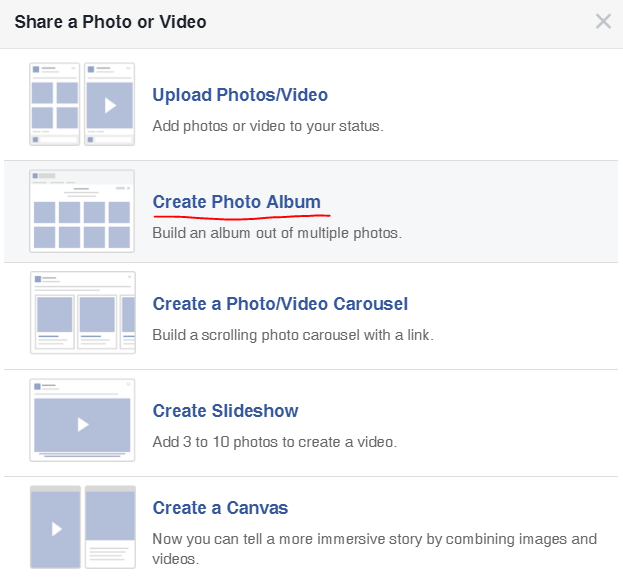Click the carousel layout icon
The width and height of the screenshot is (623, 585).
(82, 312)
